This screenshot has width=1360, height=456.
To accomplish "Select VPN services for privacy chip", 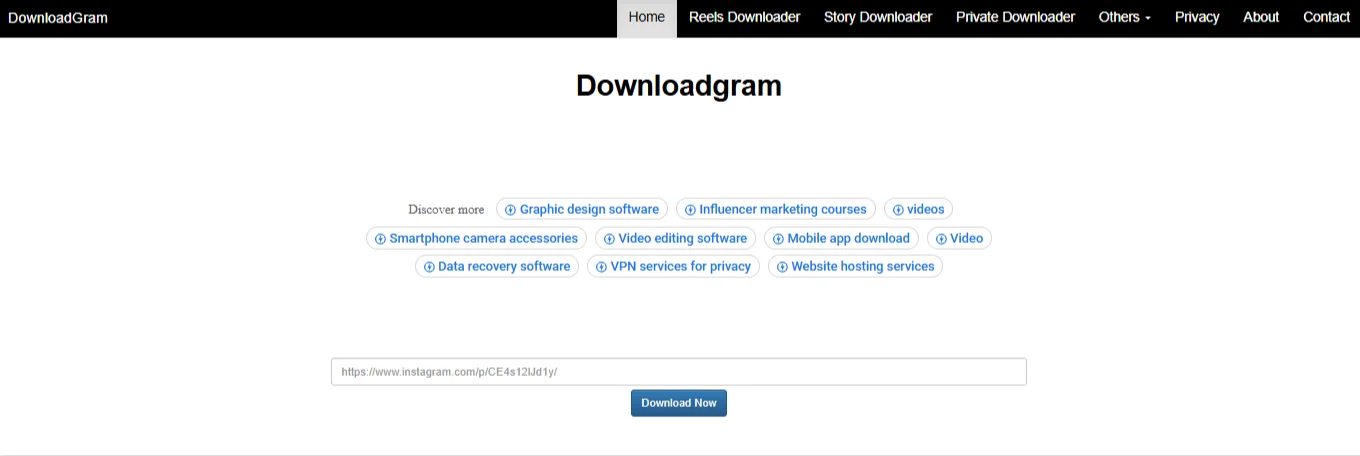I will [x=674, y=266].
